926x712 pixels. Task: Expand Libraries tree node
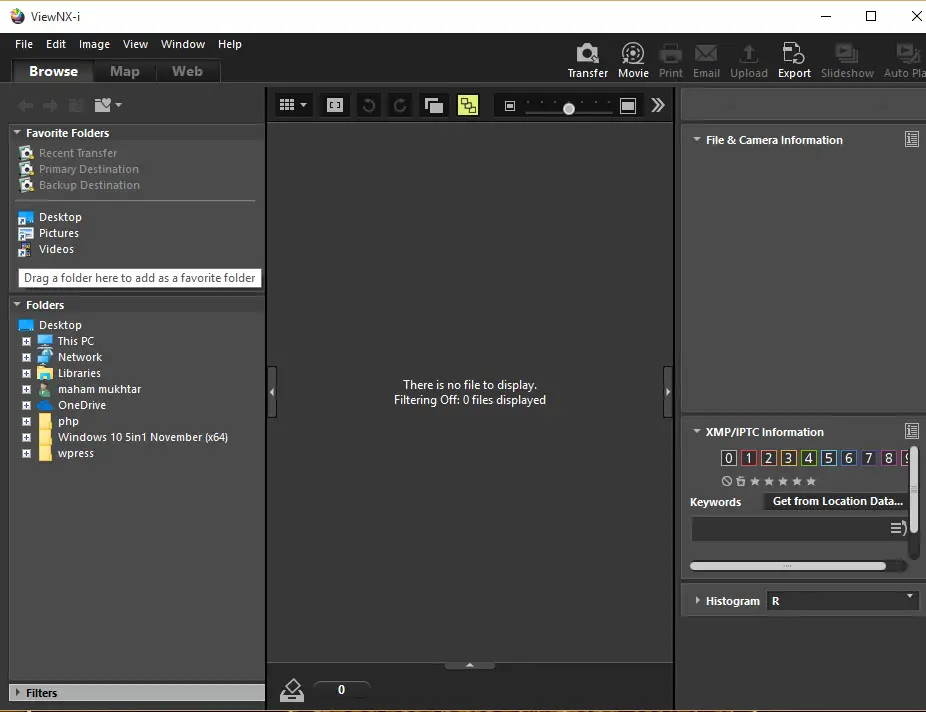tap(26, 373)
